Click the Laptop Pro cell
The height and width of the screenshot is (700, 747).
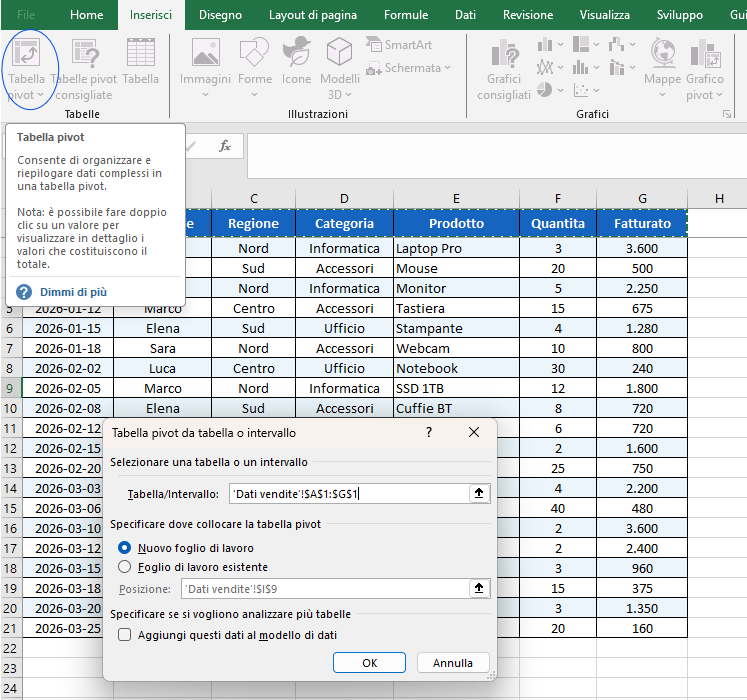pos(456,248)
